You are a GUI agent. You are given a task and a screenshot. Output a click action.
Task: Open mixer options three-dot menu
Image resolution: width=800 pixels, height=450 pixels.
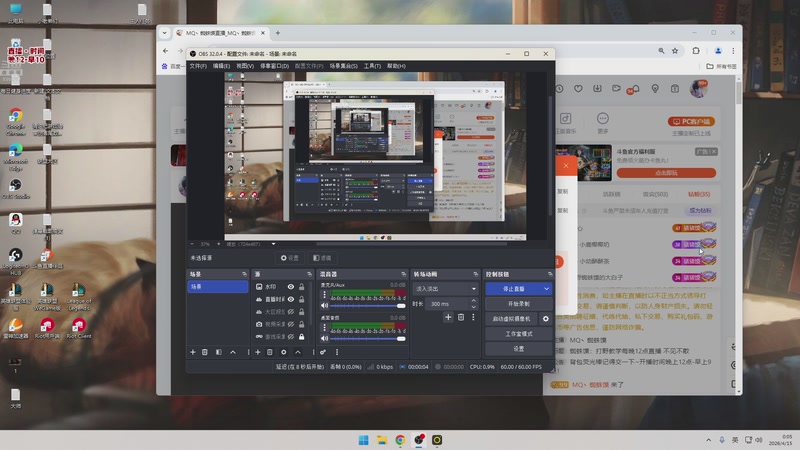point(337,352)
